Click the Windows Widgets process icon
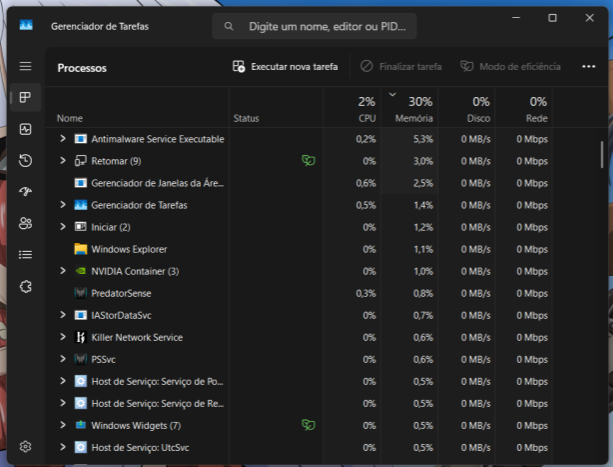The image size is (613, 467). tap(81, 425)
